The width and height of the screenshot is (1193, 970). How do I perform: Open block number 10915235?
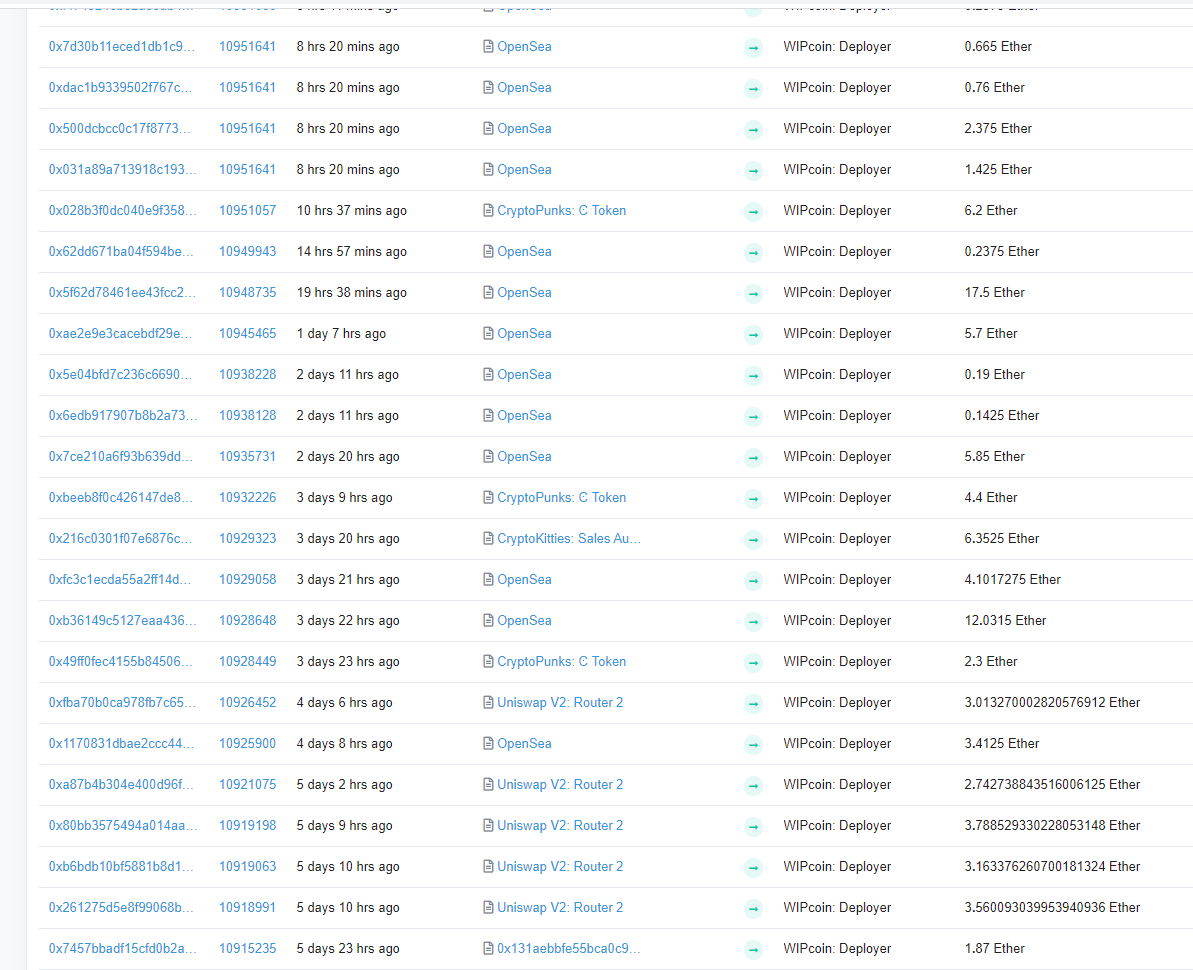click(247, 950)
